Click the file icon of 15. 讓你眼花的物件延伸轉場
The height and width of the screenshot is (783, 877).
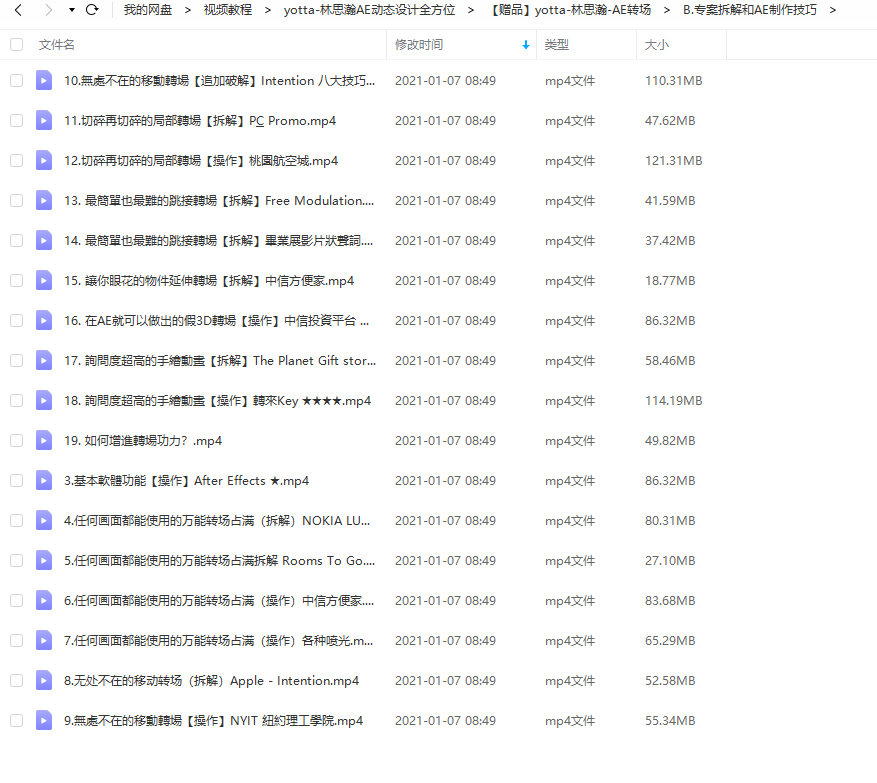click(44, 280)
